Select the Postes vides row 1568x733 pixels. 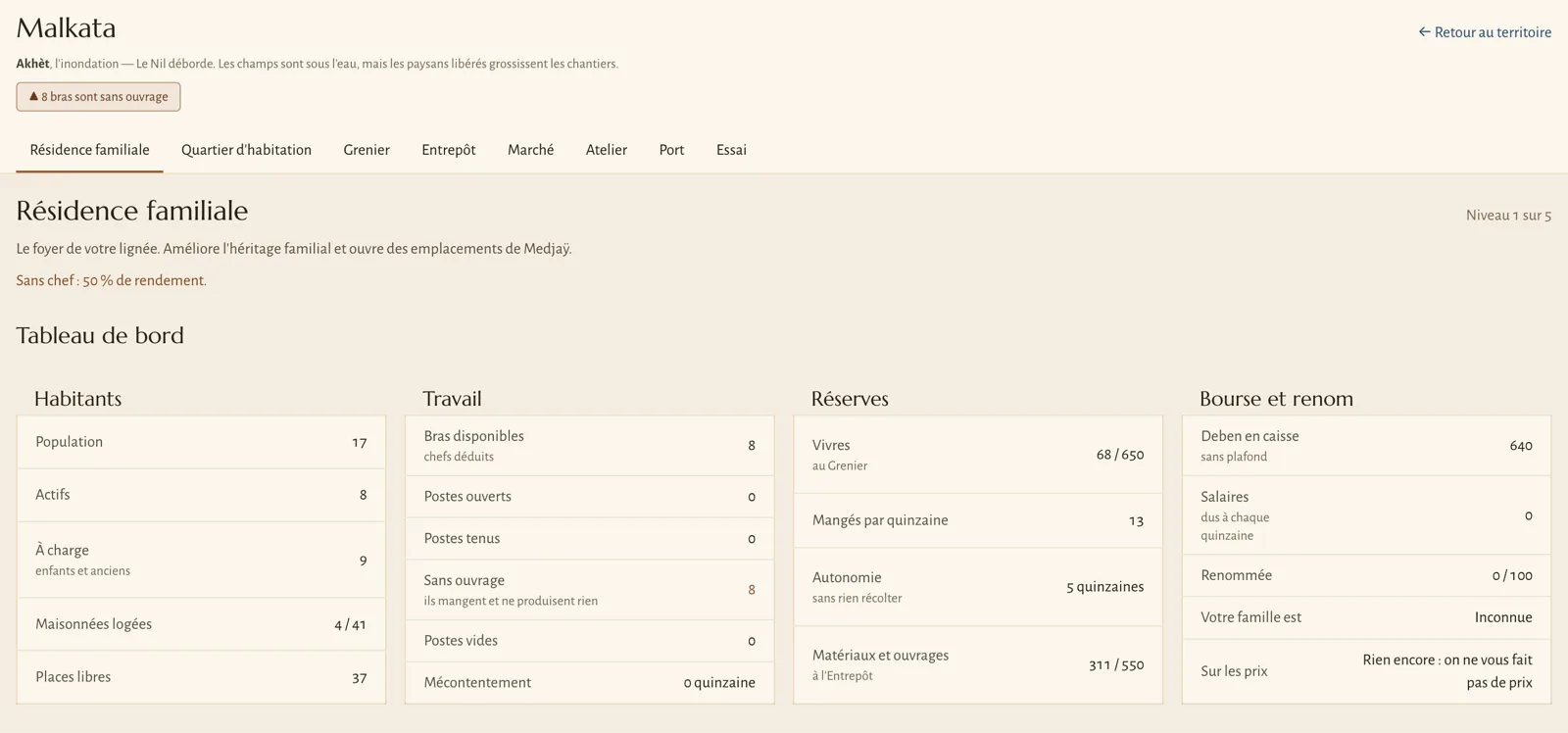pos(589,641)
